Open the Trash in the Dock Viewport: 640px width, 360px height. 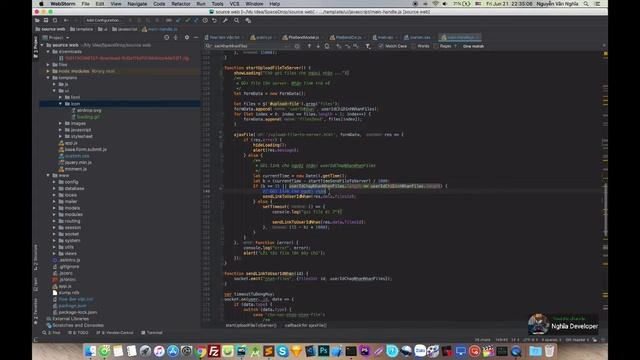(x=549, y=351)
